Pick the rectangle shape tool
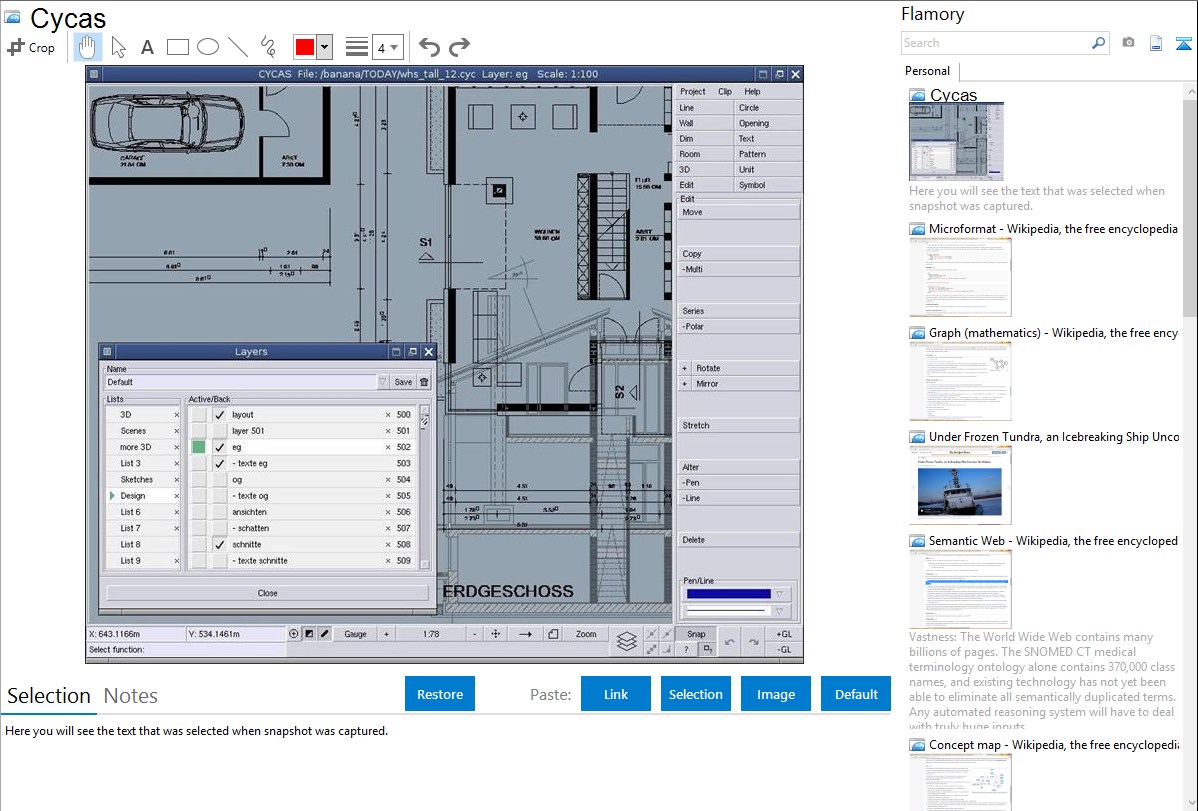Viewport: 1198px width, 811px height. click(178, 47)
